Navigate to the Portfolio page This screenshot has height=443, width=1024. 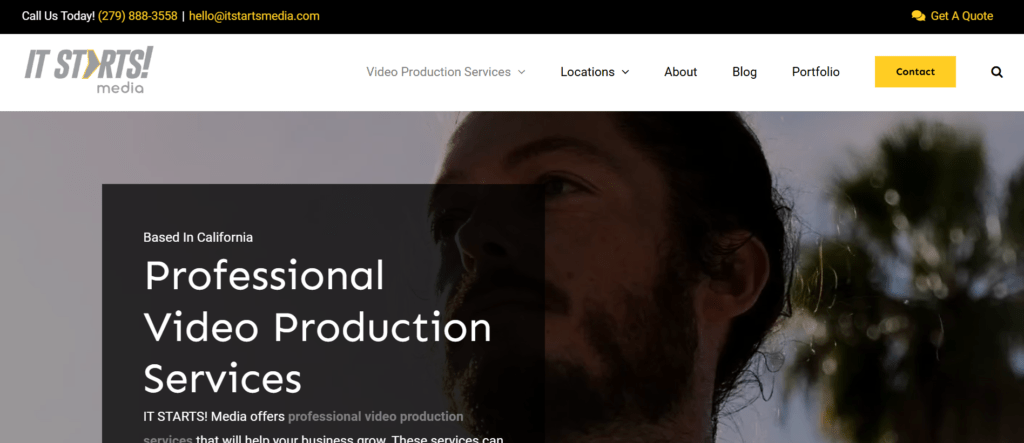(x=815, y=72)
